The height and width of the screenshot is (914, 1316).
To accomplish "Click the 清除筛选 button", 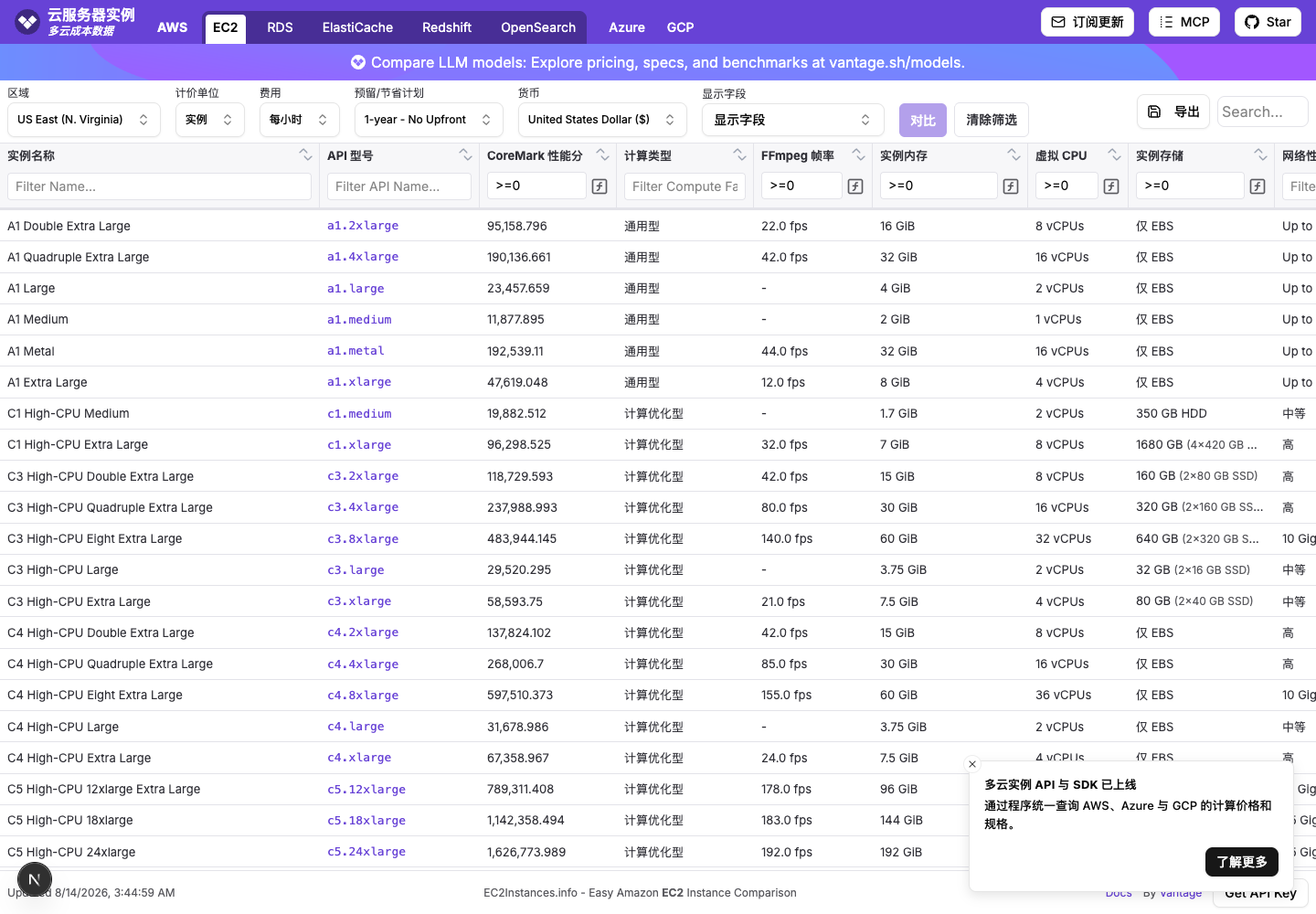I will click(992, 120).
